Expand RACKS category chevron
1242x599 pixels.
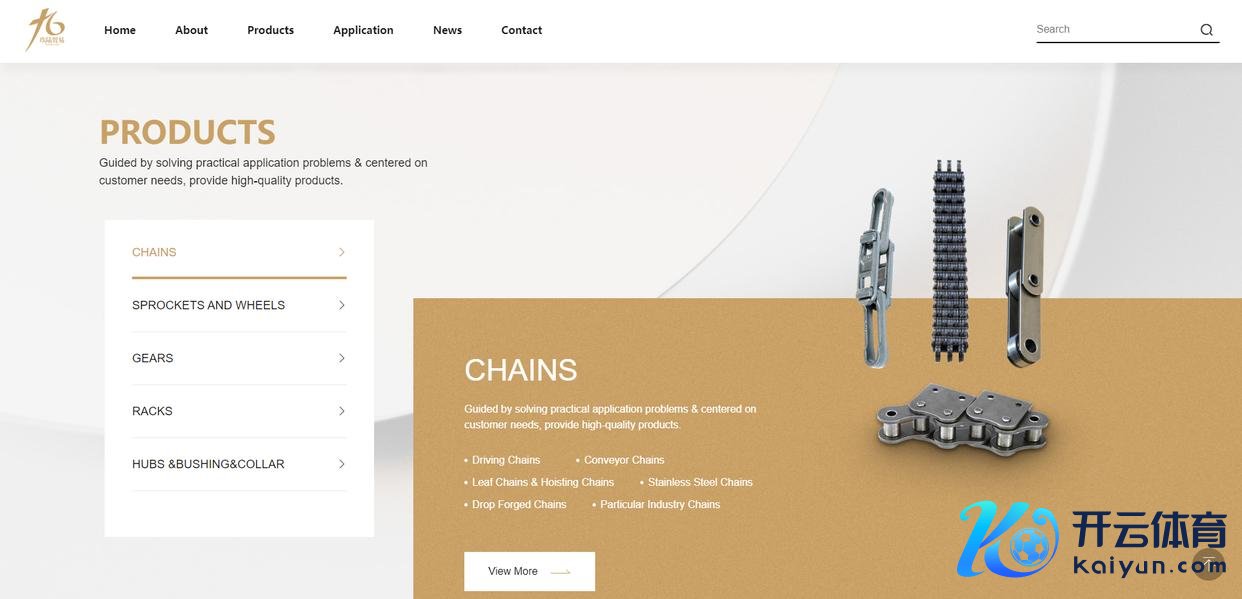pos(341,411)
